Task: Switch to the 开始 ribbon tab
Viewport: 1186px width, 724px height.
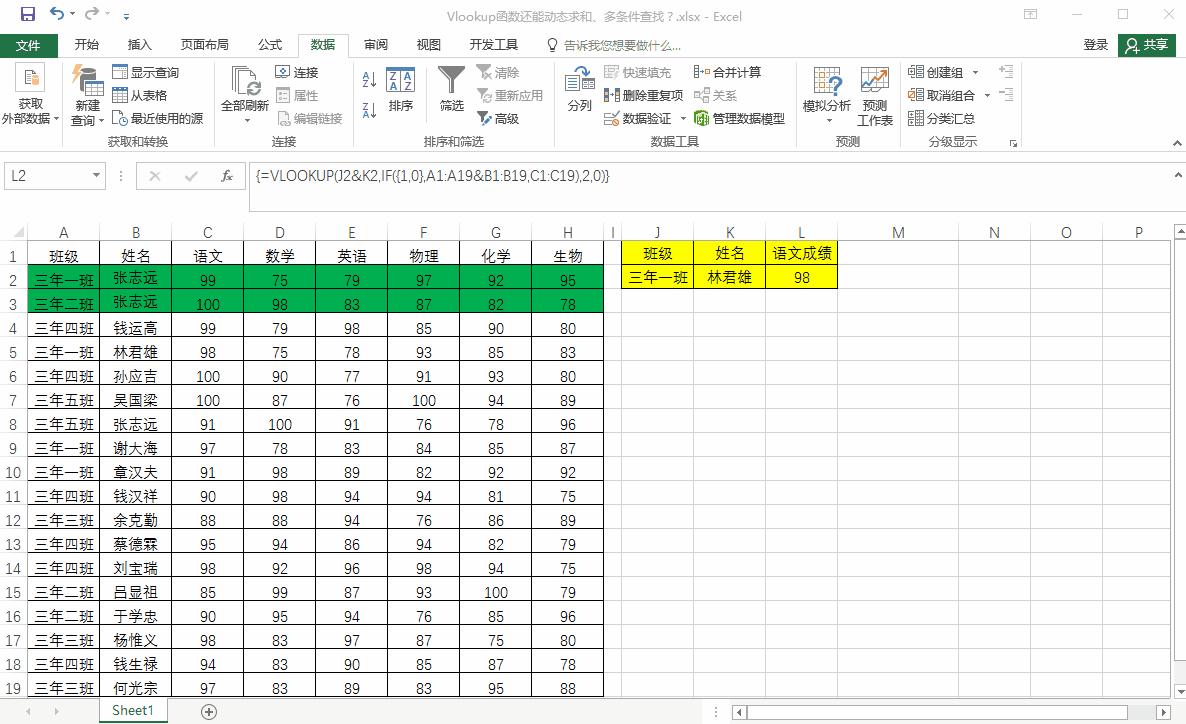Action: click(x=85, y=44)
